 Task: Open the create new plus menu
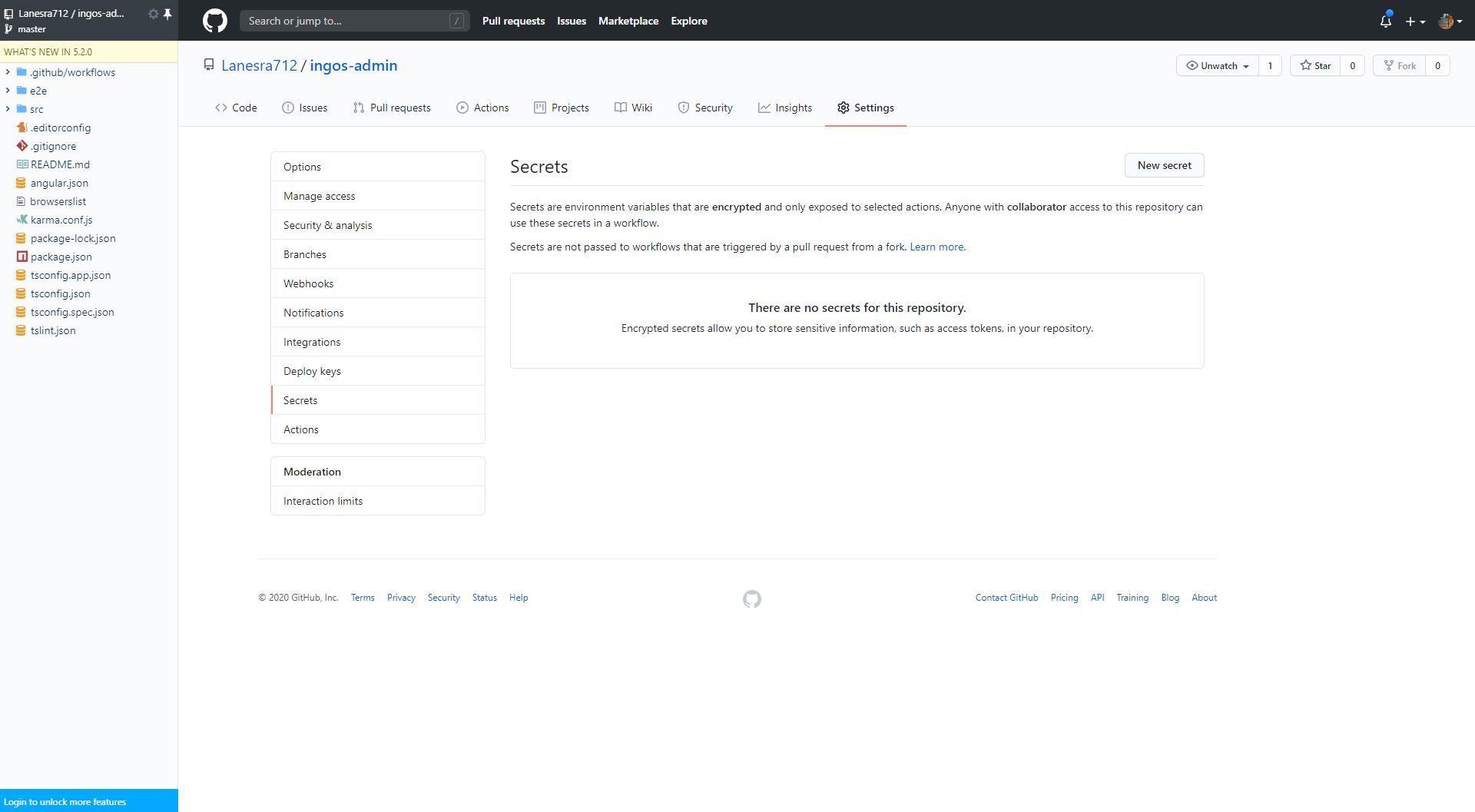click(x=1415, y=22)
